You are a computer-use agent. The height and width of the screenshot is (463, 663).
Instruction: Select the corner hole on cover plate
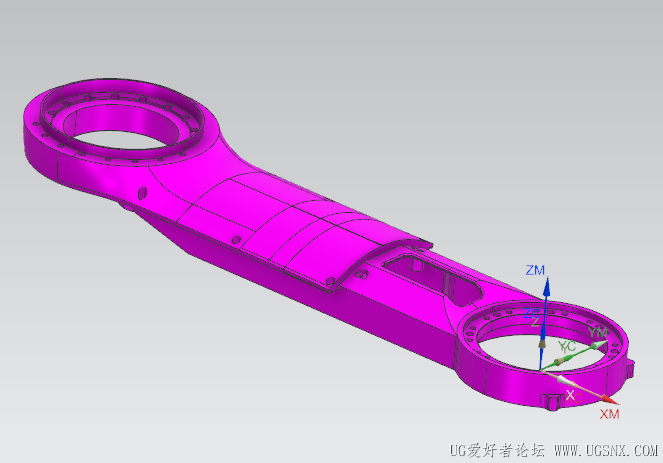coord(331,281)
